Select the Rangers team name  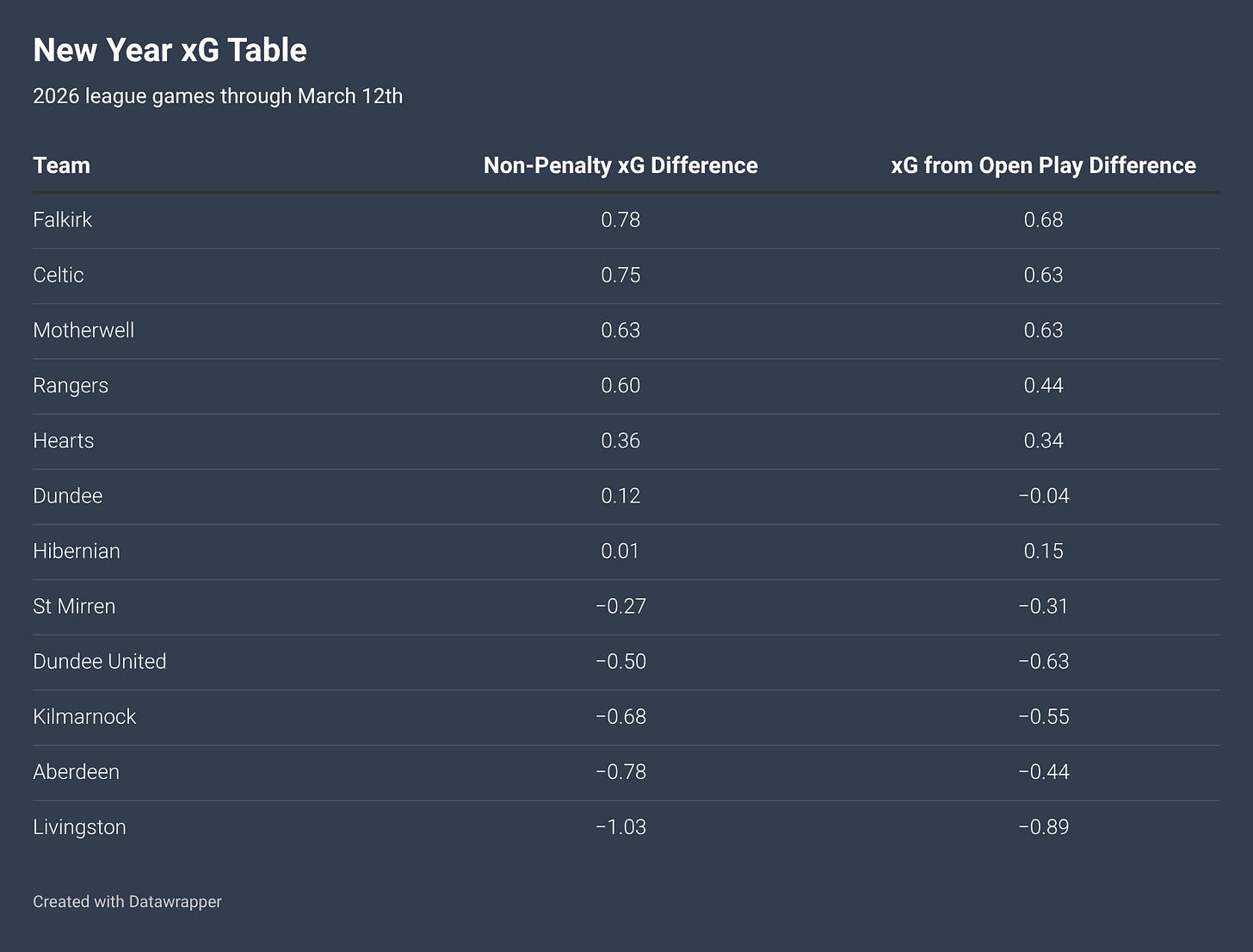click(x=71, y=386)
